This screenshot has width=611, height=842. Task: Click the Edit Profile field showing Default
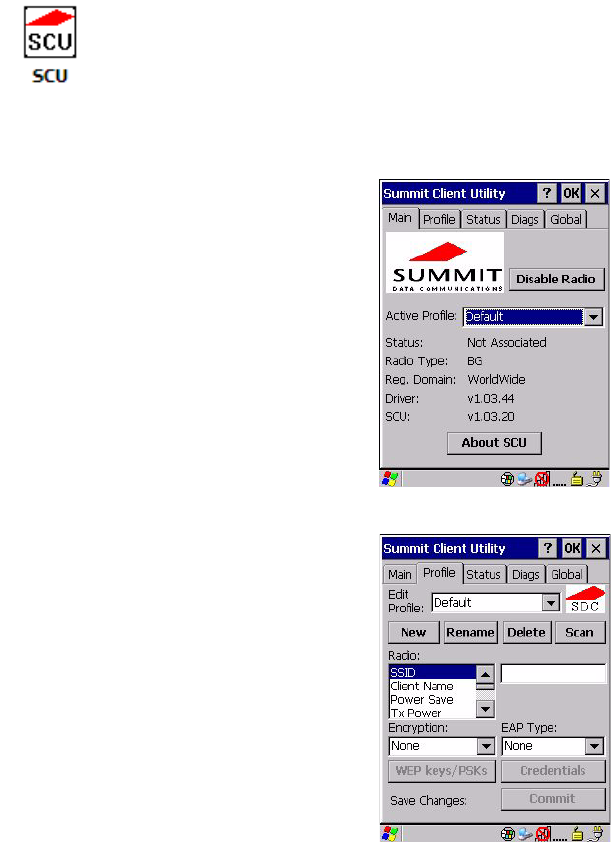(x=487, y=603)
